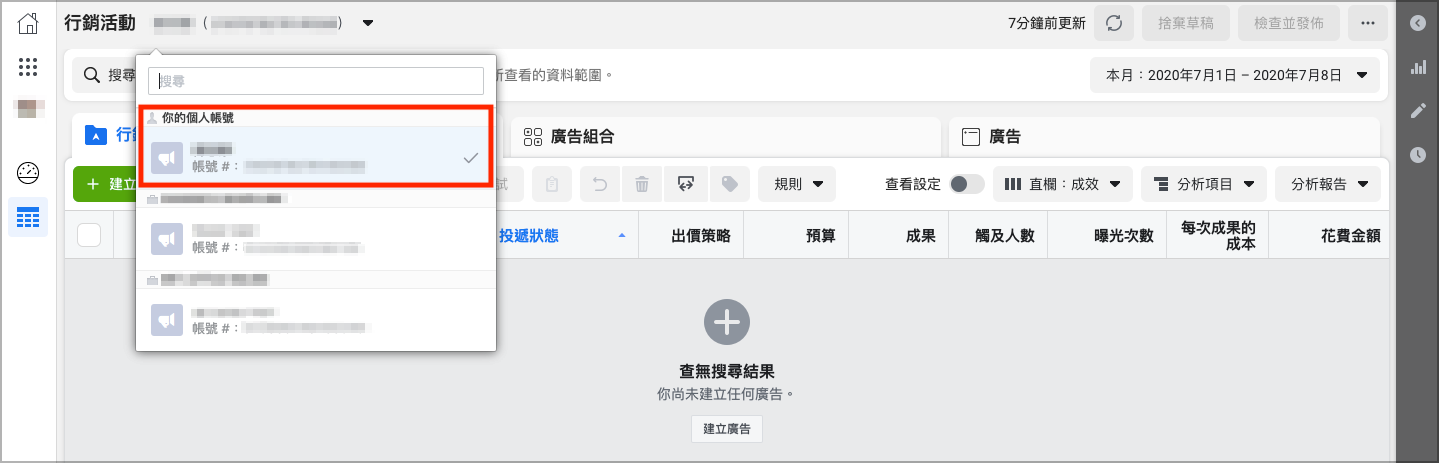Select the second ad account in dropdown list

click(316, 238)
